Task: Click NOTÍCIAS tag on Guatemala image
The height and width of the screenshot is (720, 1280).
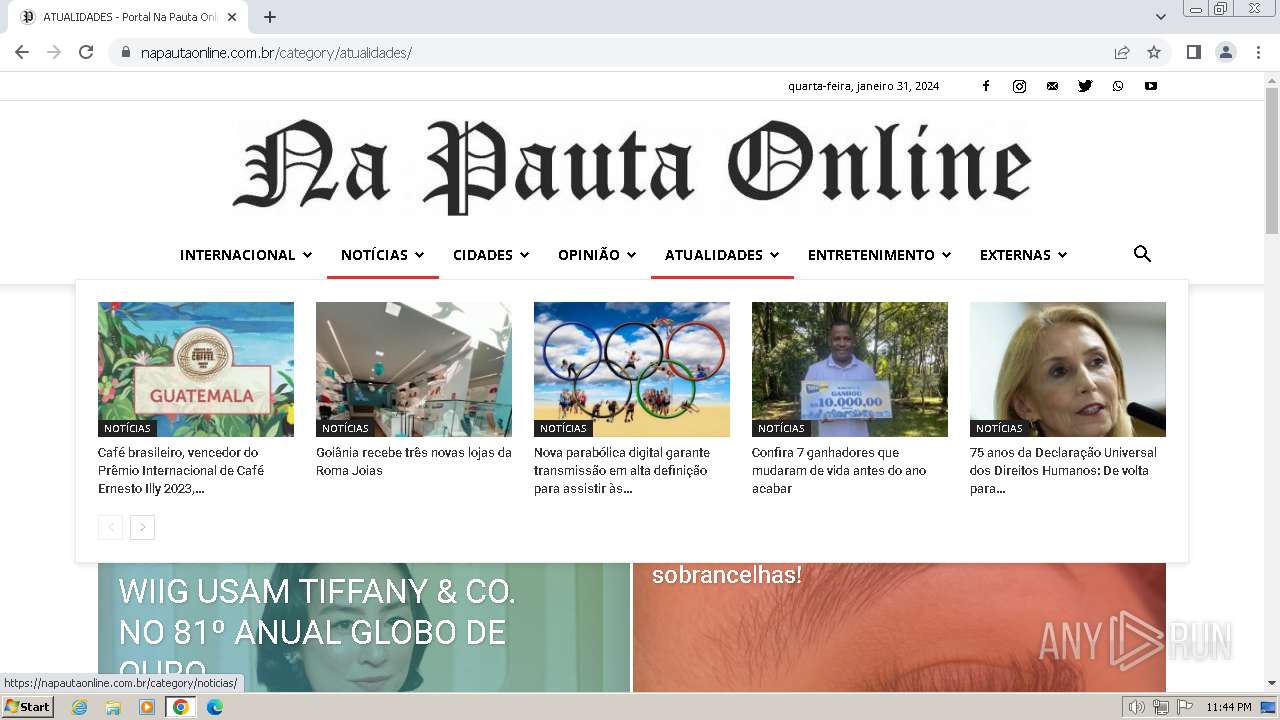Action: 127,428
